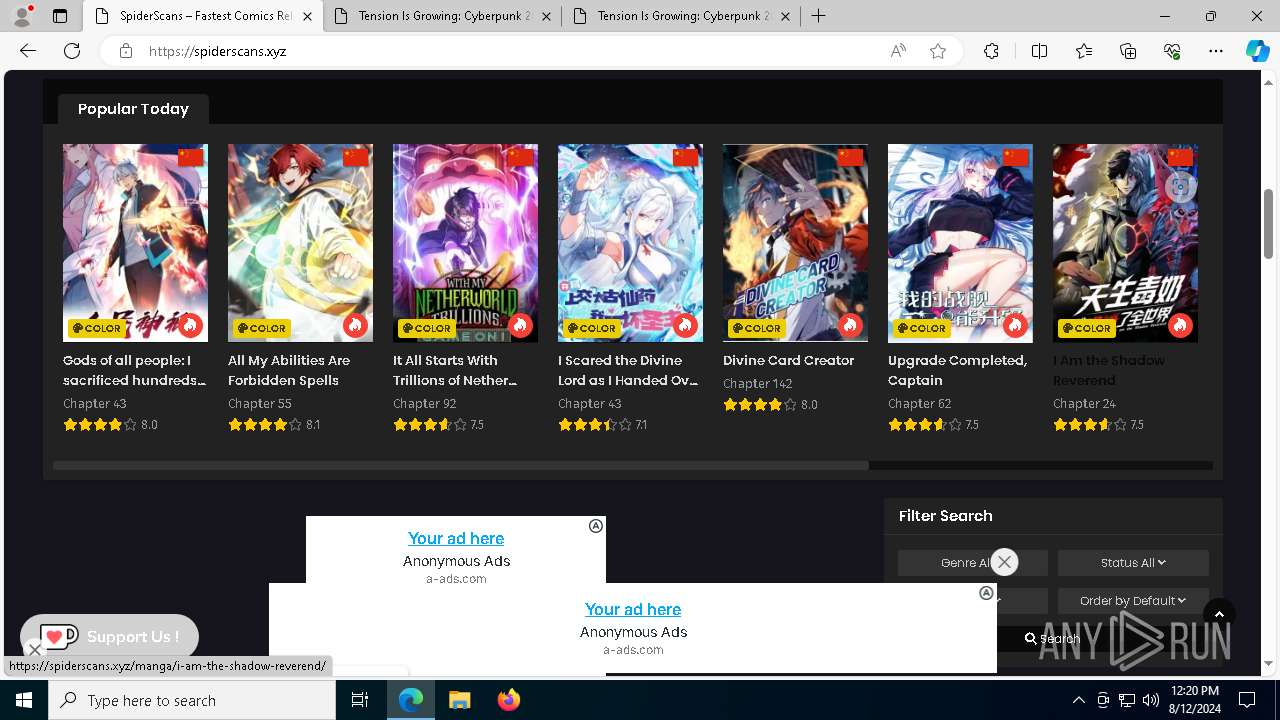Click China flag on All My Abilities cover

tap(355, 157)
